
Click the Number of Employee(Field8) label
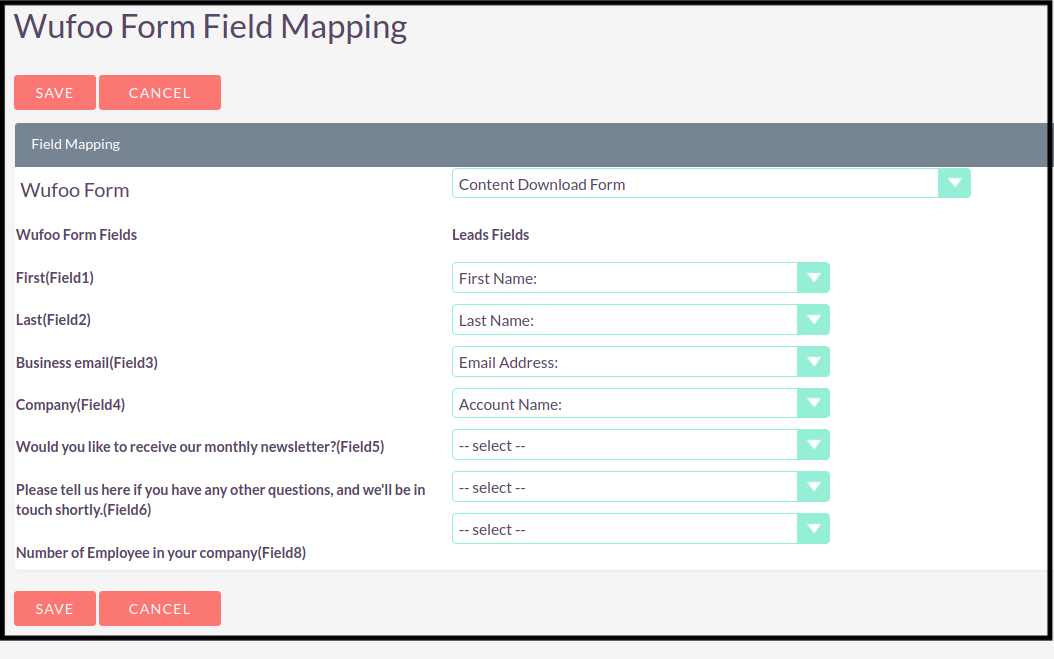coord(161,553)
